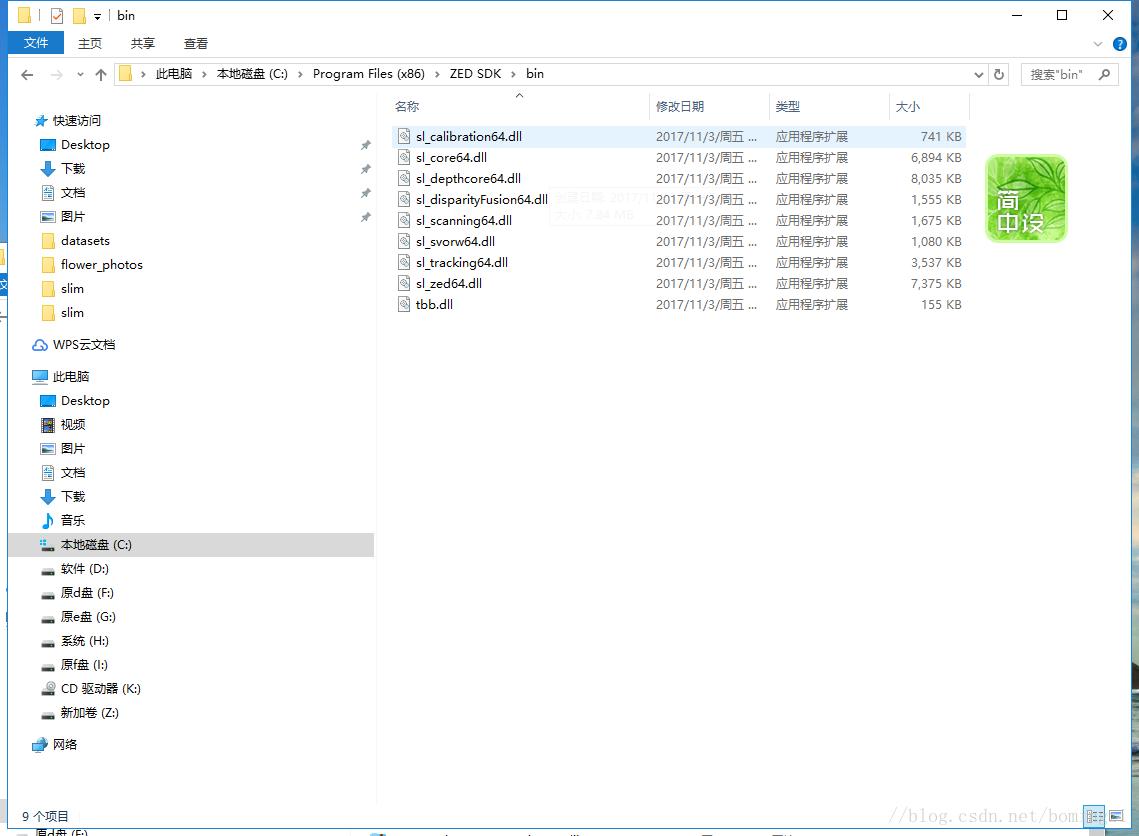Click the sl_tracking64.dll file icon
Image resolution: width=1139 pixels, height=836 pixels.
[404, 262]
